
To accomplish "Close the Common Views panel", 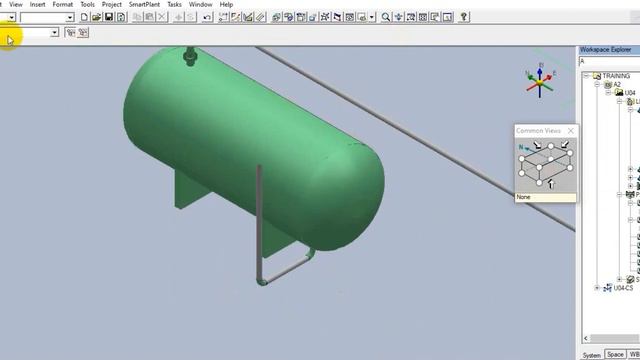I will click(571, 131).
